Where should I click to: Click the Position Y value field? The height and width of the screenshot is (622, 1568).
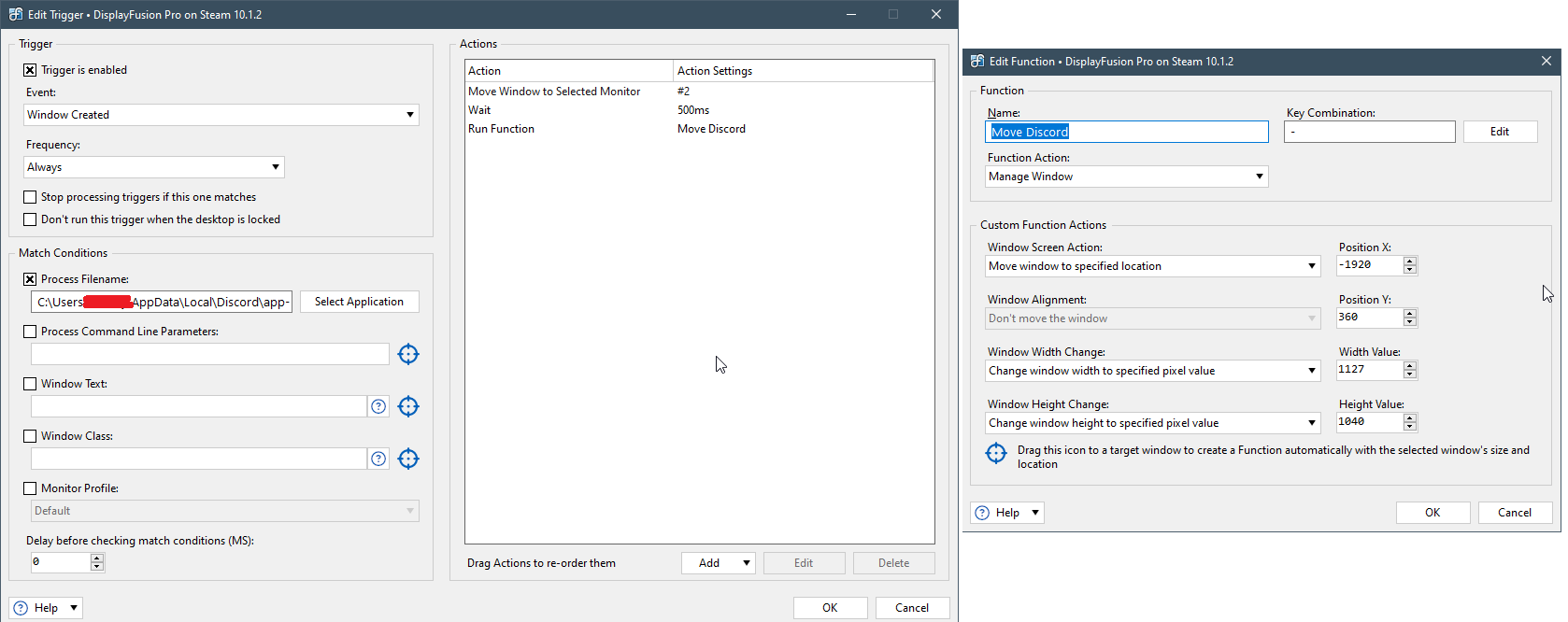[1369, 318]
